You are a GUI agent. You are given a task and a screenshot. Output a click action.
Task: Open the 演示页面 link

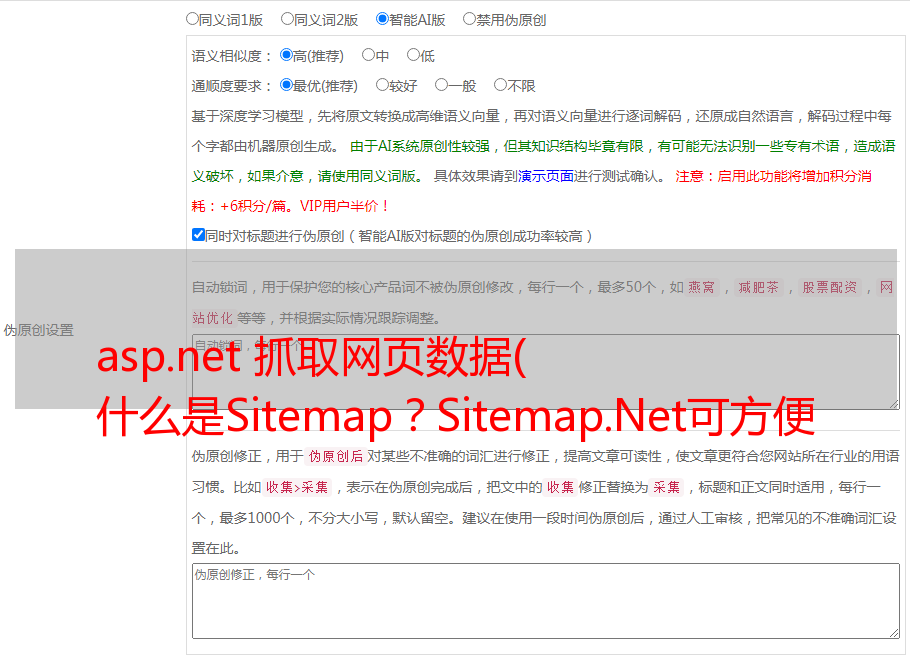546,176
